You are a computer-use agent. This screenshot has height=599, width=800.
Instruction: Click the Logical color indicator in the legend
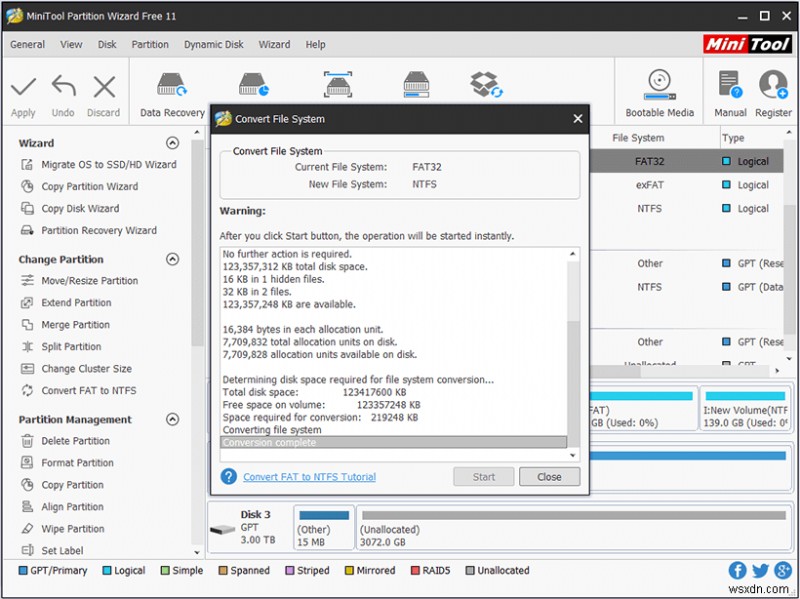click(104, 570)
